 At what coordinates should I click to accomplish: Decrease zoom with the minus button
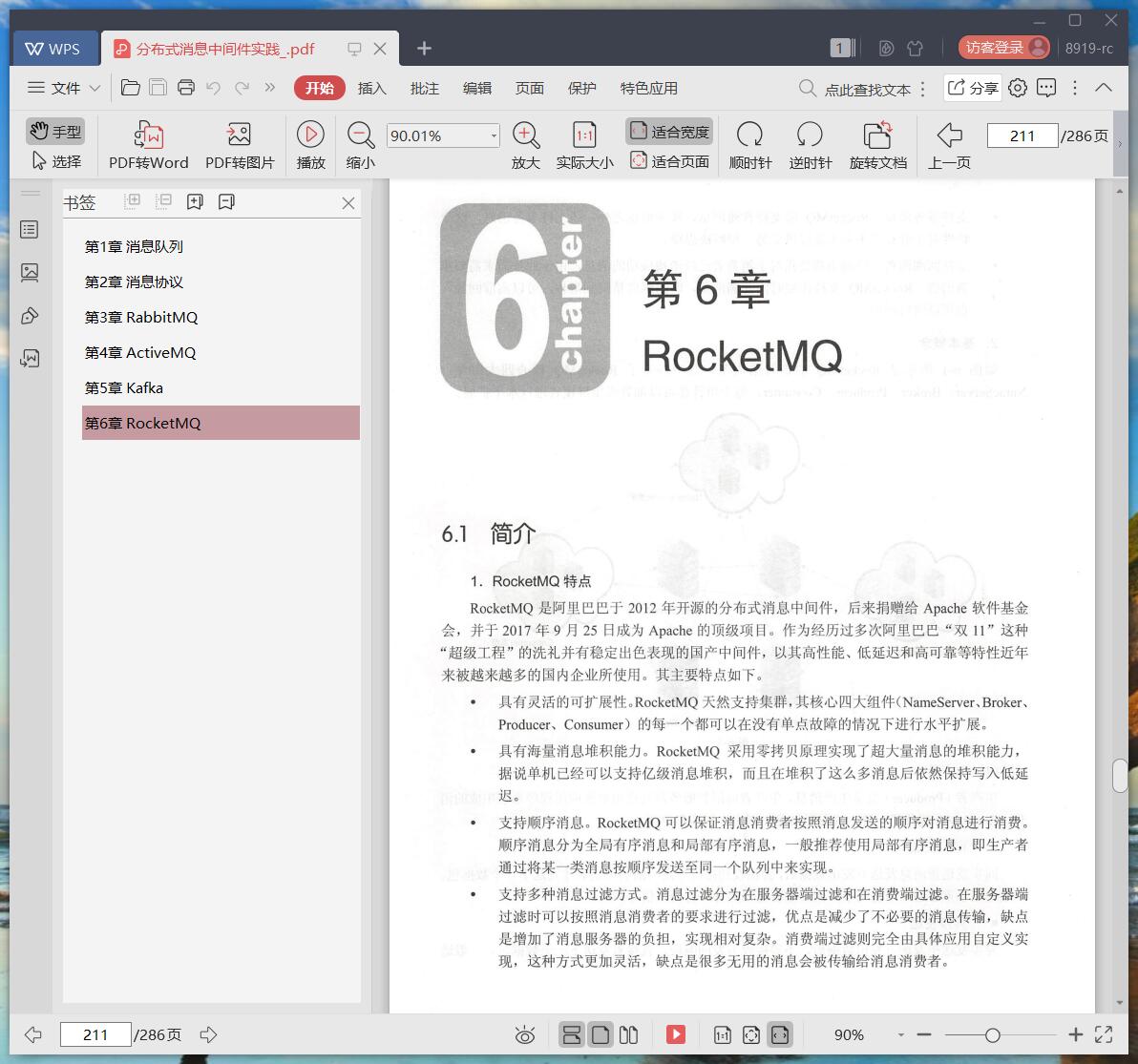(924, 1034)
